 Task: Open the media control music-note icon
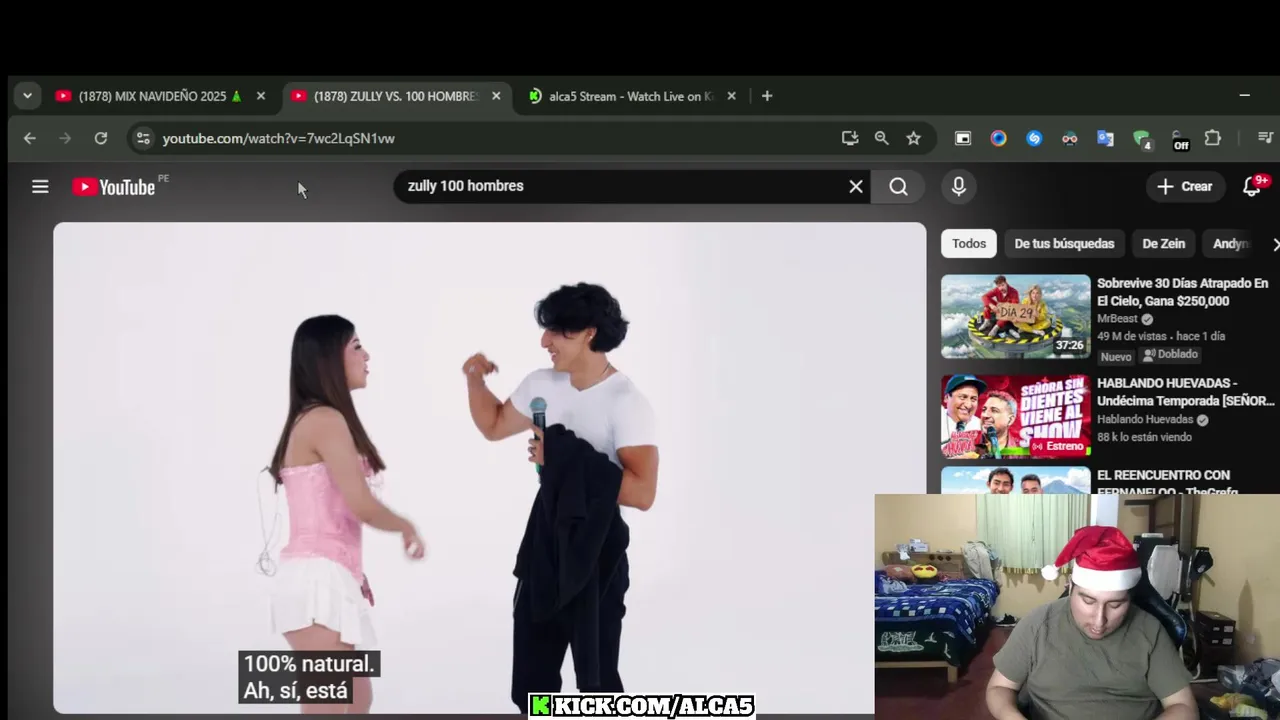1265,138
